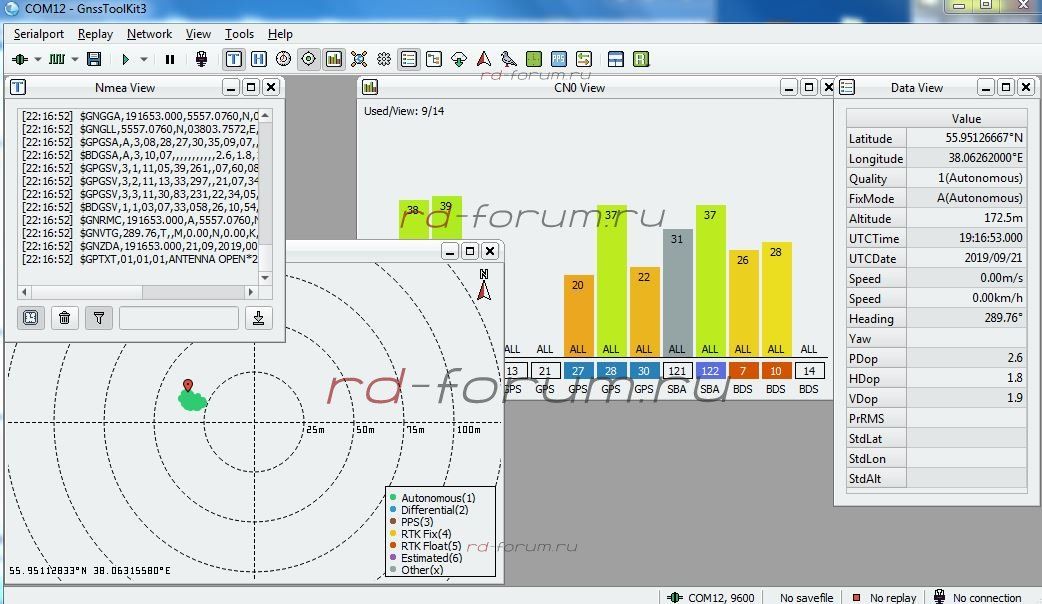Click the Data View panel list icon

847,87
